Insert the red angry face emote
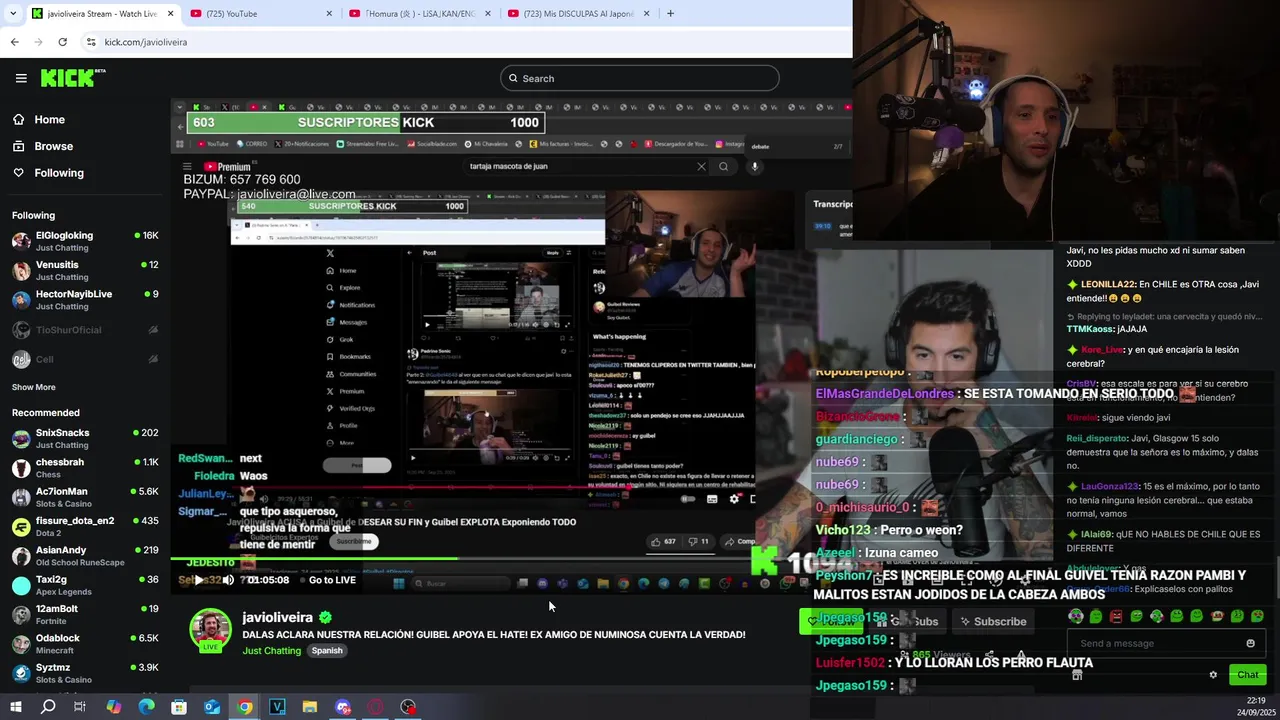This screenshot has height=720, width=1280. tap(1116, 616)
